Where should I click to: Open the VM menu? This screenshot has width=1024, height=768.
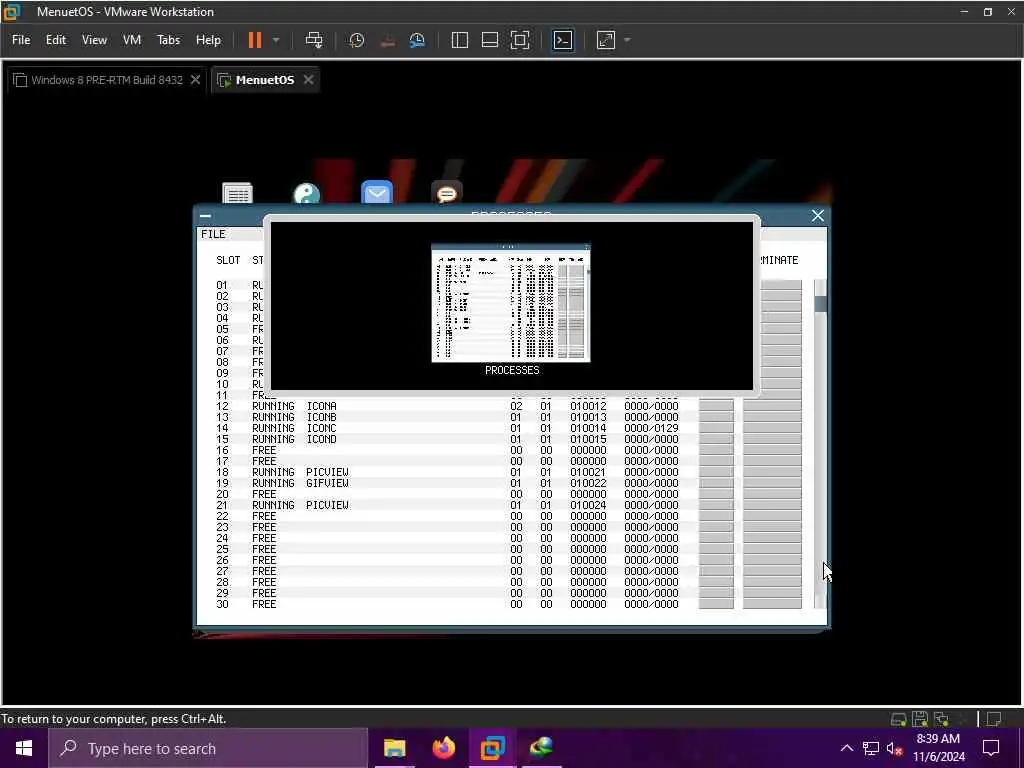[x=132, y=40]
